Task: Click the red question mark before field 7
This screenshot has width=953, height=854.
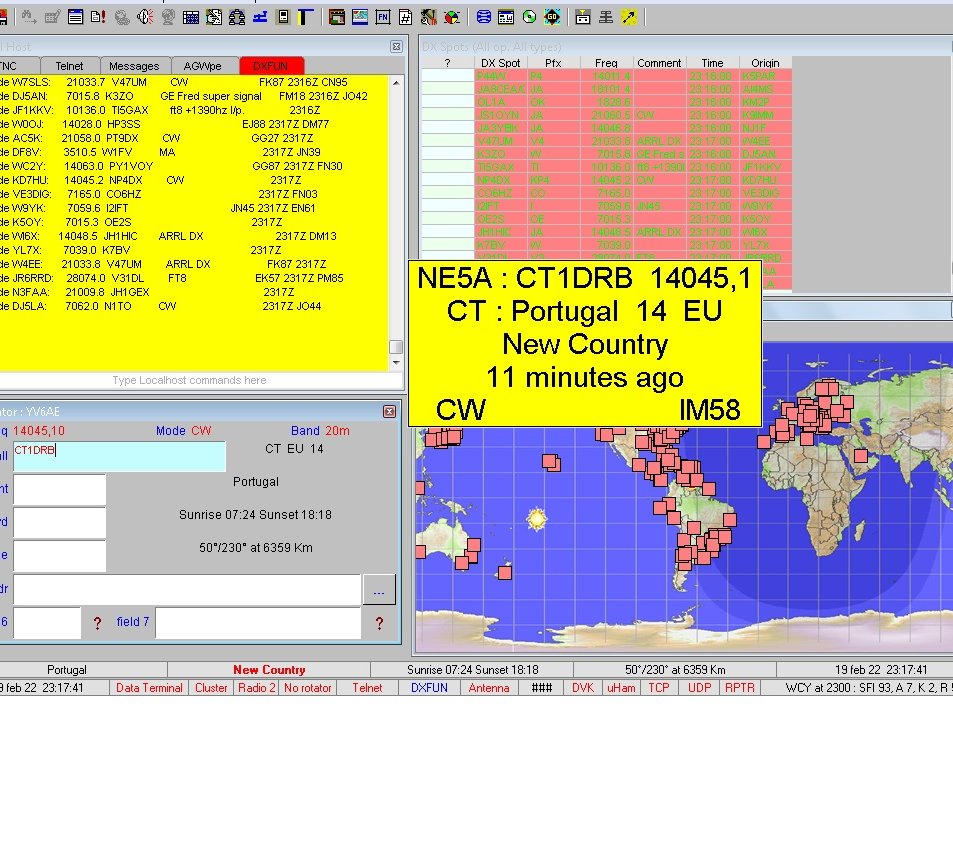Action: (x=97, y=623)
